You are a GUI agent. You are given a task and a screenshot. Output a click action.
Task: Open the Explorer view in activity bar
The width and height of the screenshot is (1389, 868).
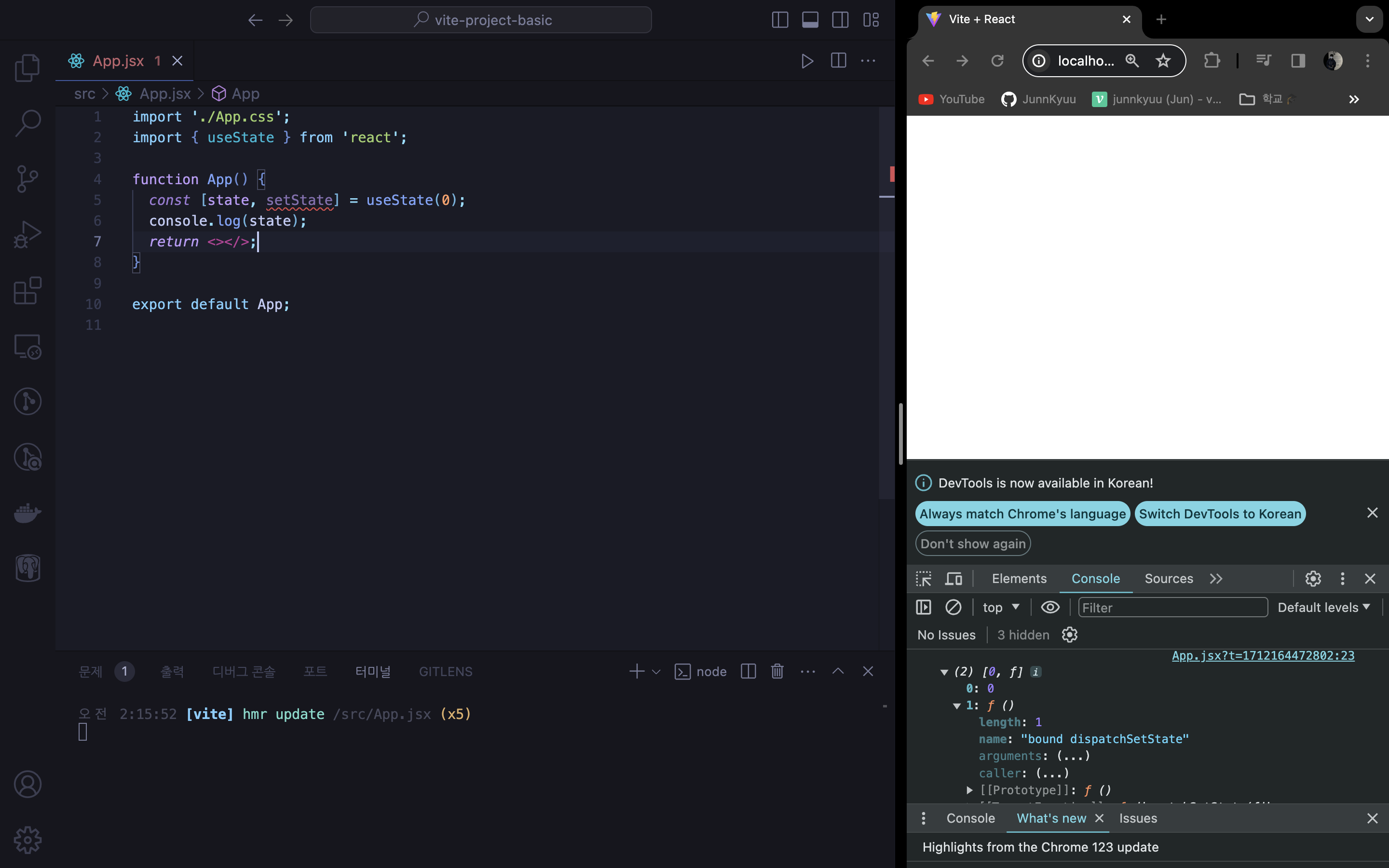27,68
